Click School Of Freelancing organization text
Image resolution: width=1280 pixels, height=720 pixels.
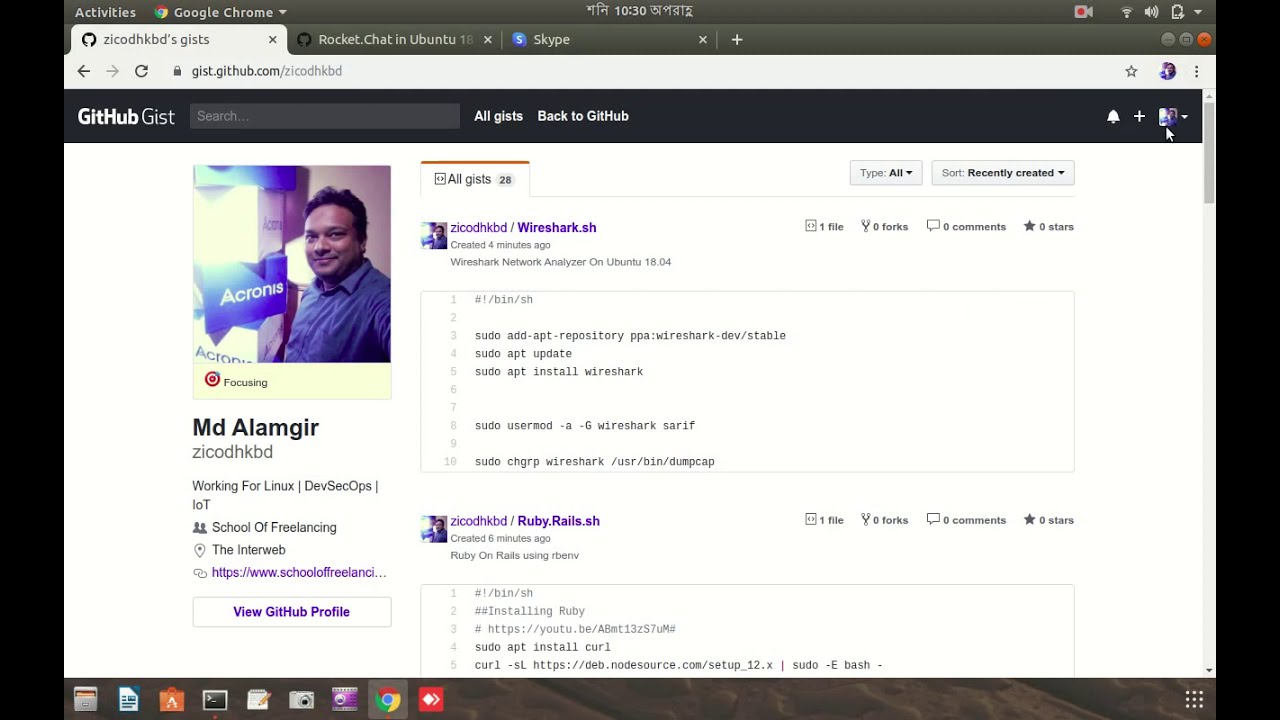[274, 528]
